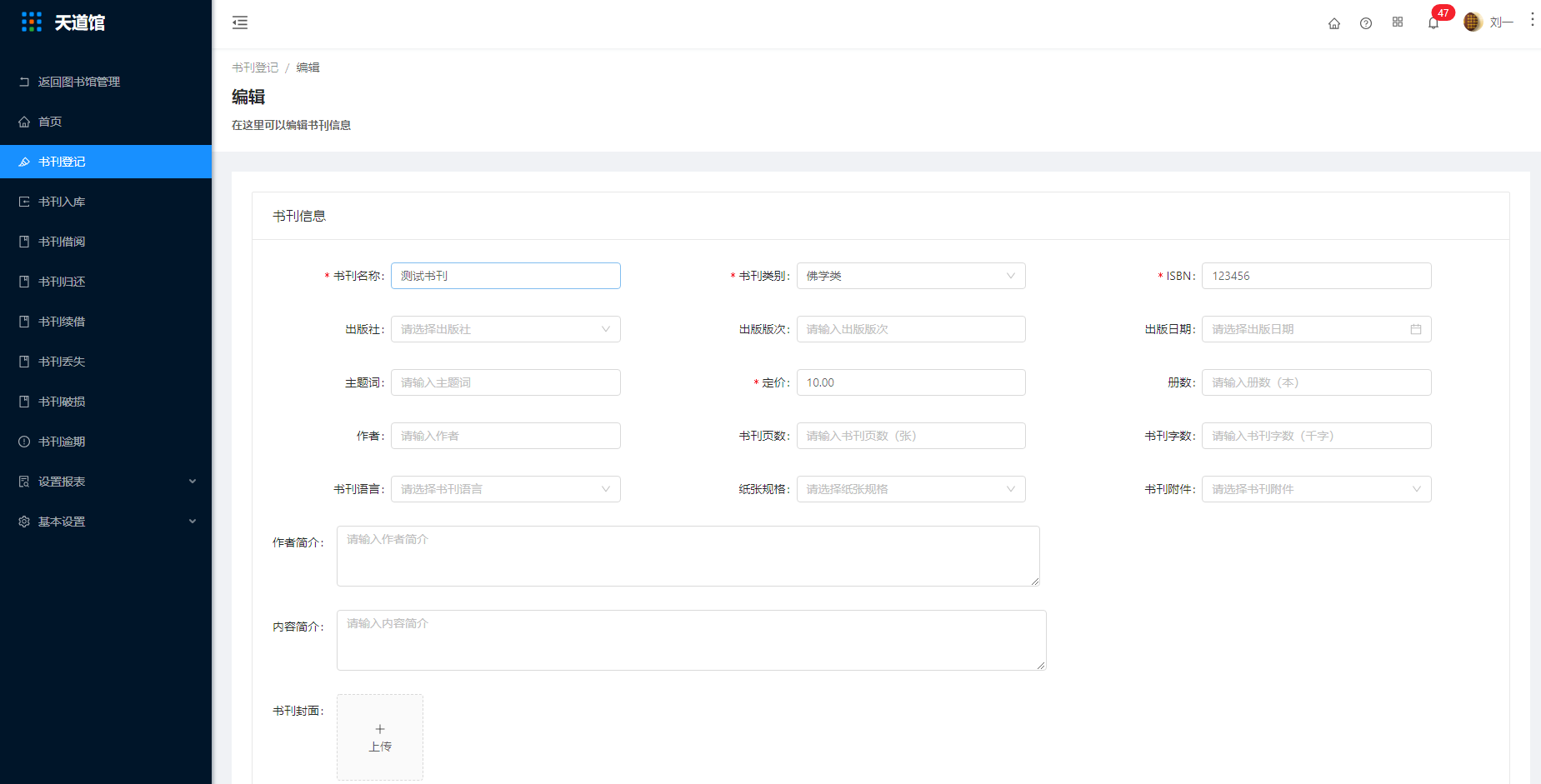Click the 基本设置 gear icon
The width and height of the screenshot is (1541, 784).
click(x=24, y=522)
